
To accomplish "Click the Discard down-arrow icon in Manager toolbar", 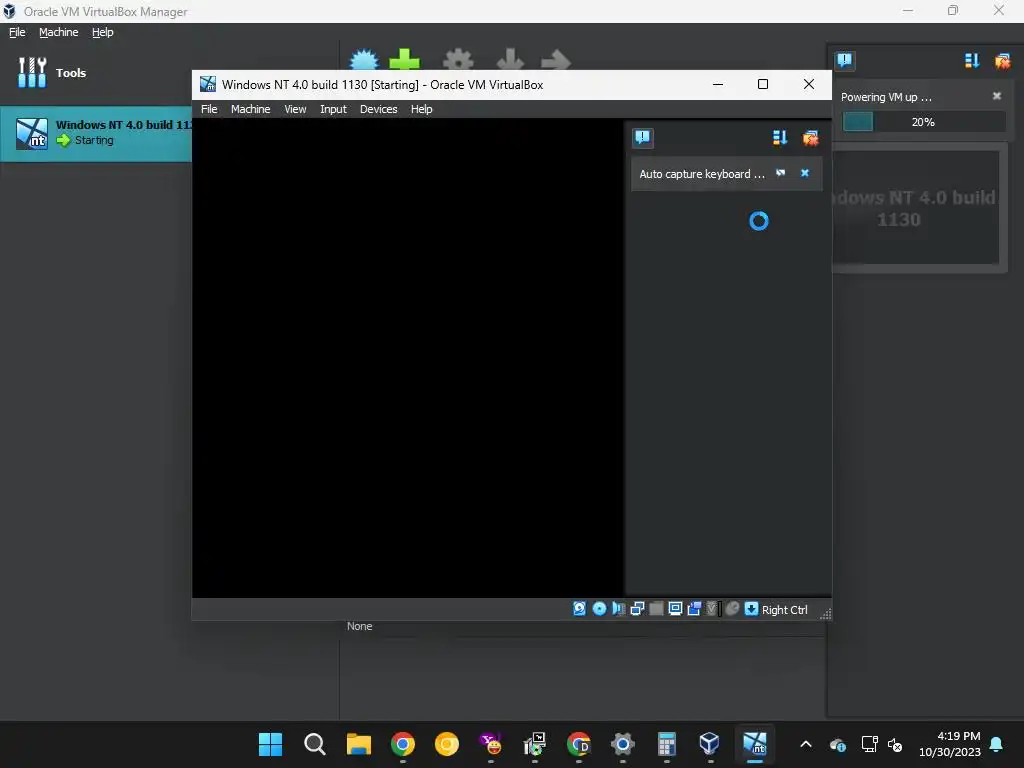I will tap(510, 59).
